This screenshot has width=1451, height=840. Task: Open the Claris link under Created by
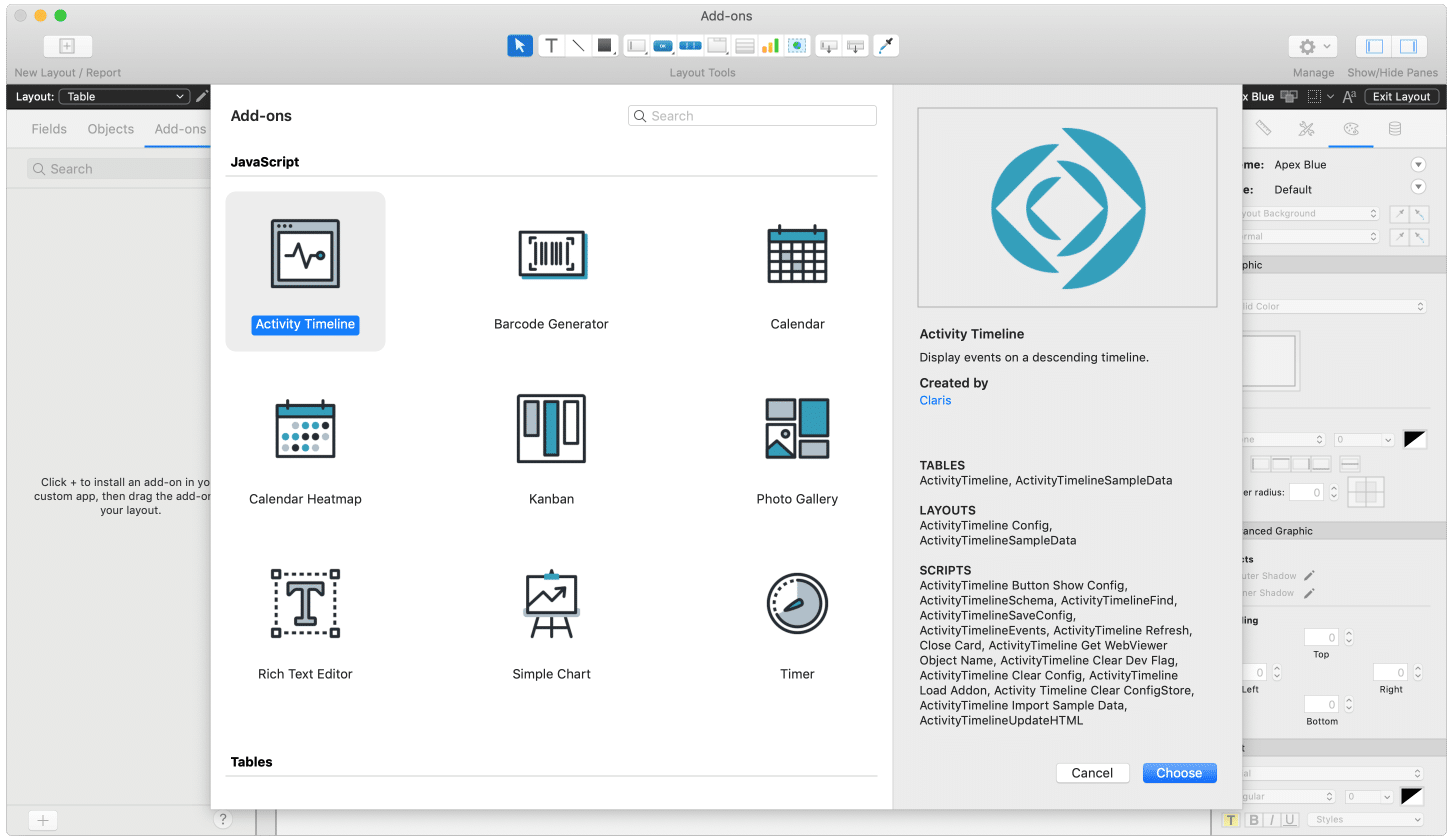click(x=934, y=400)
